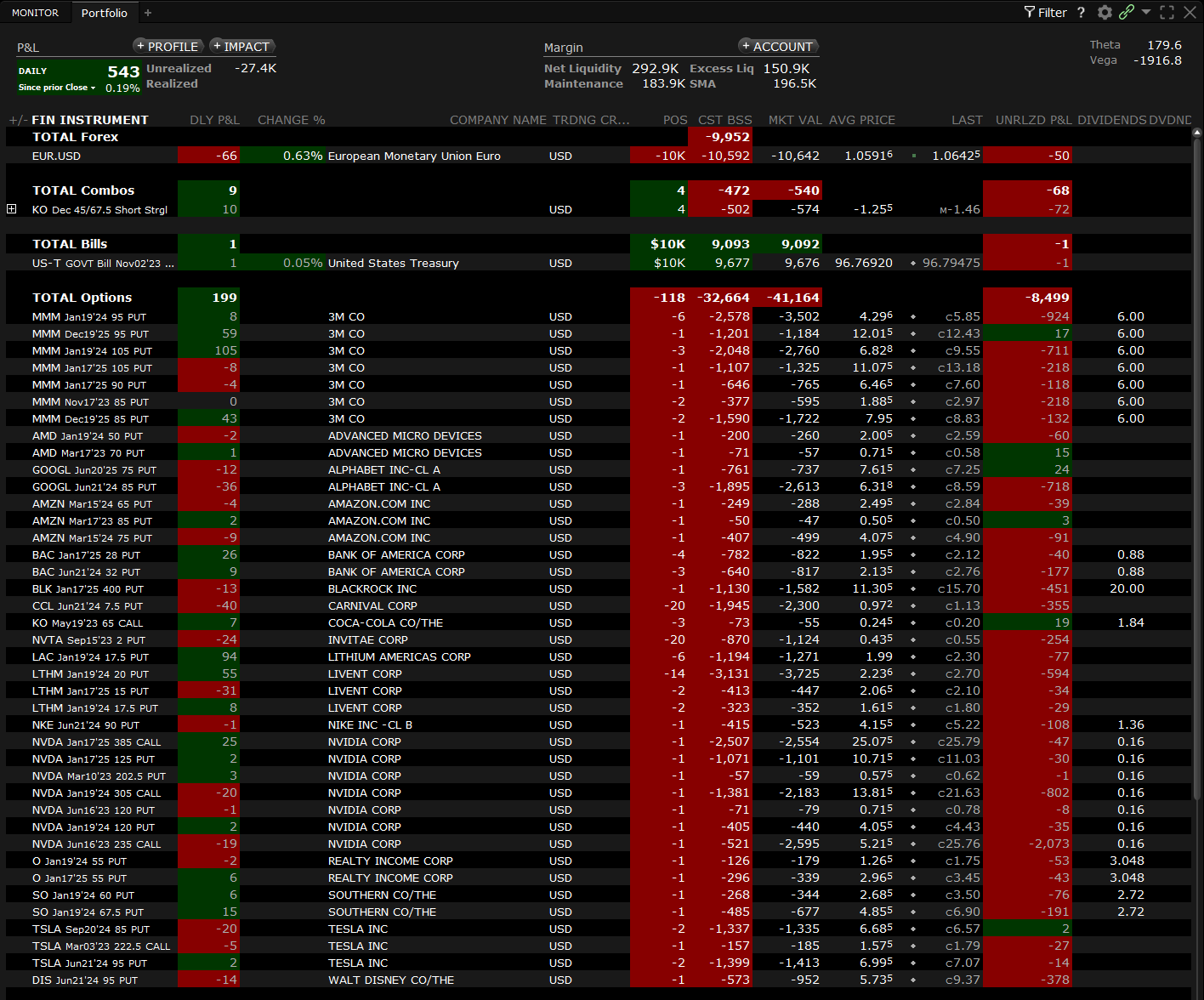The height and width of the screenshot is (1000, 1204).
Task: Expand the PROFILE section of P&L
Action: pyautogui.click(x=168, y=47)
